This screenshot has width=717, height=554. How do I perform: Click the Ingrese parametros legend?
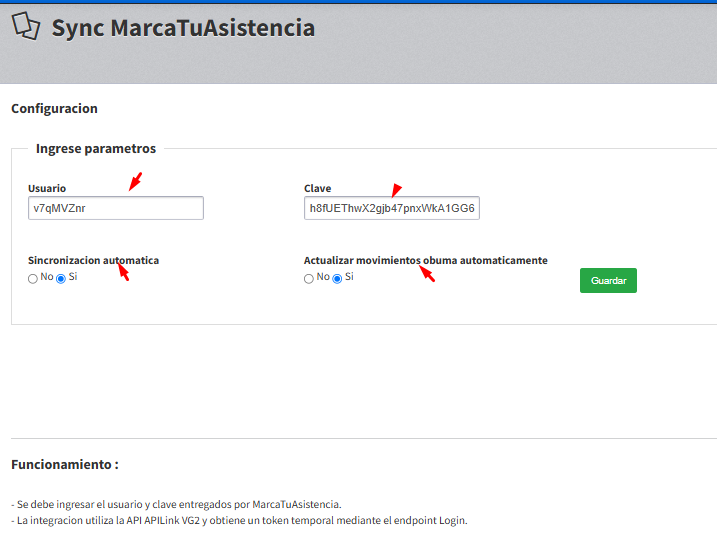tap(96, 149)
